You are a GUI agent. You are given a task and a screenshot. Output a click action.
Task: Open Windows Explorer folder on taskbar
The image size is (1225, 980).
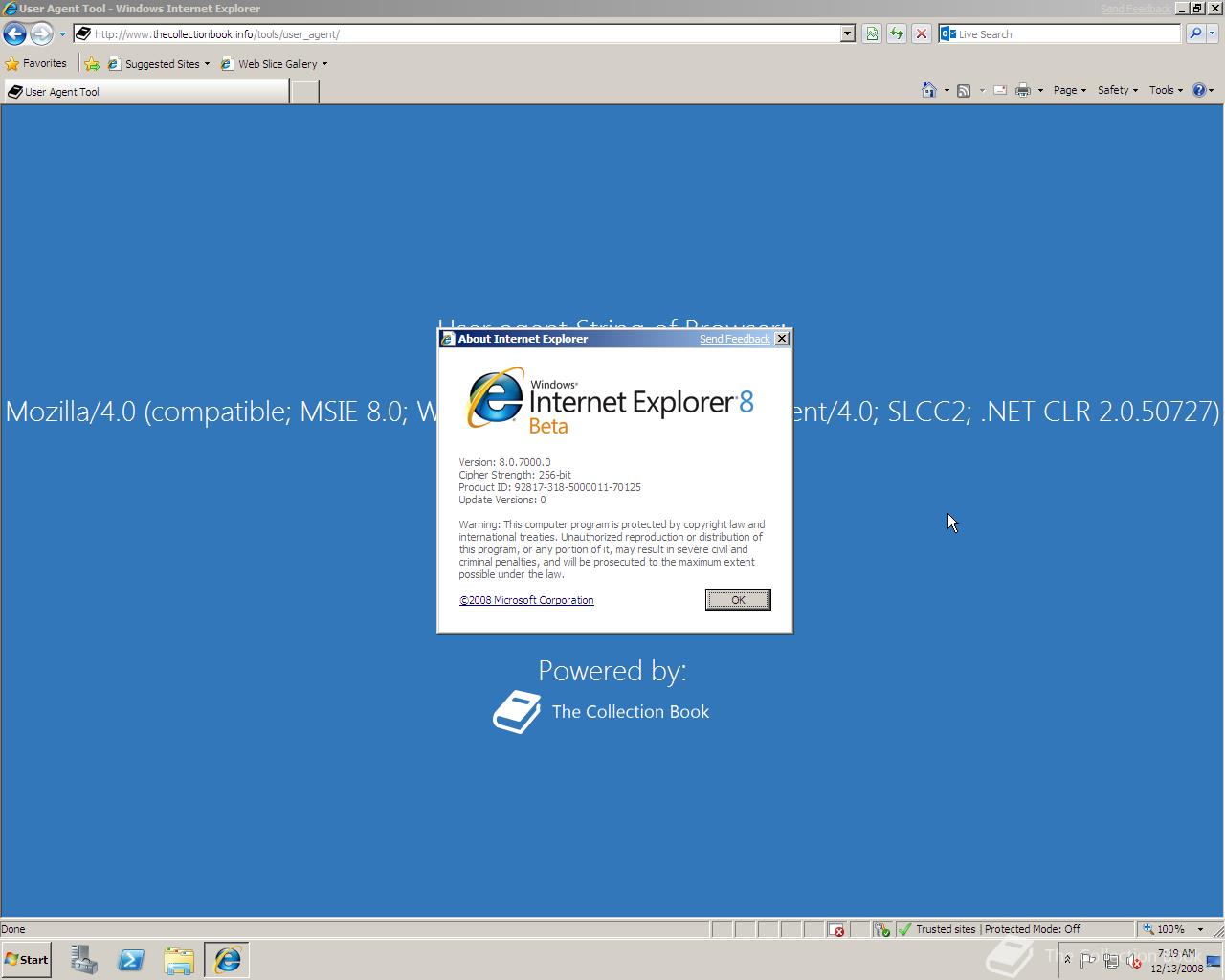coord(179,960)
